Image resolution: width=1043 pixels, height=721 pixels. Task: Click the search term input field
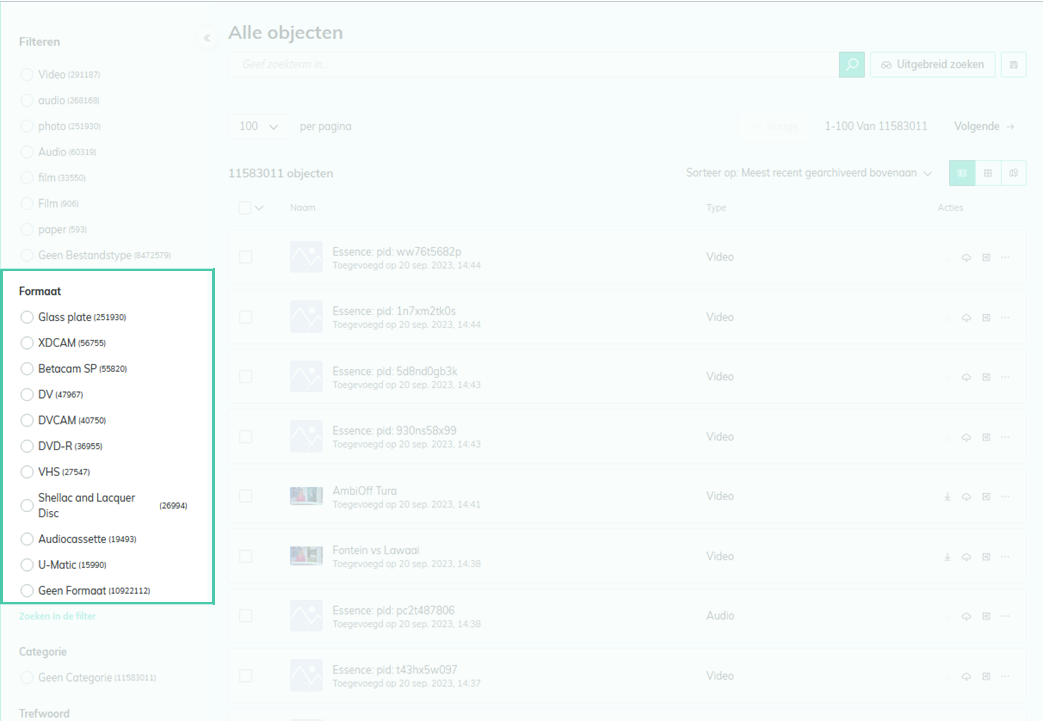pos(533,65)
